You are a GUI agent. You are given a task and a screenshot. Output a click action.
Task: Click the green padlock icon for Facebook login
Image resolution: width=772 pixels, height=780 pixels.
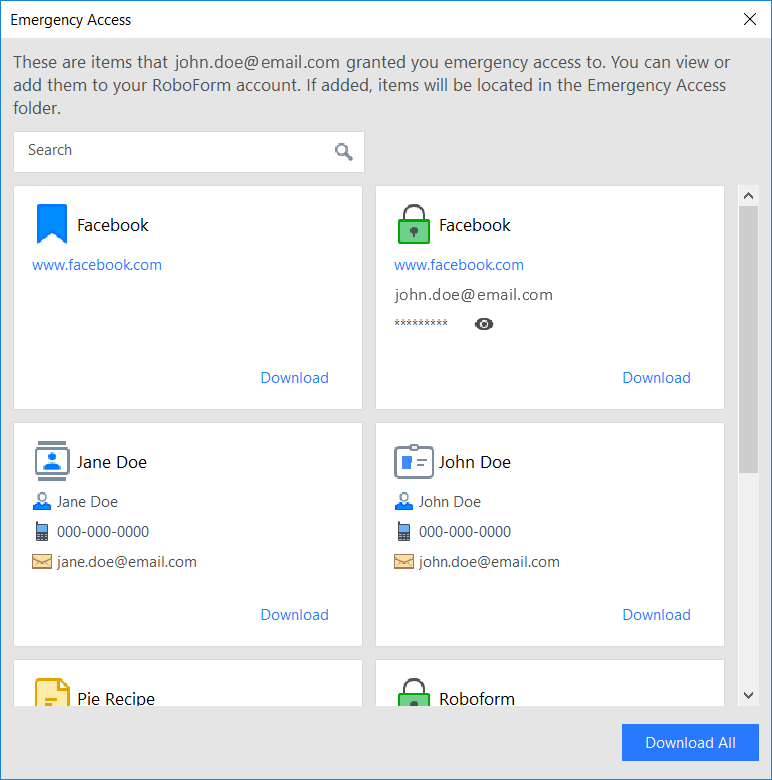(414, 224)
